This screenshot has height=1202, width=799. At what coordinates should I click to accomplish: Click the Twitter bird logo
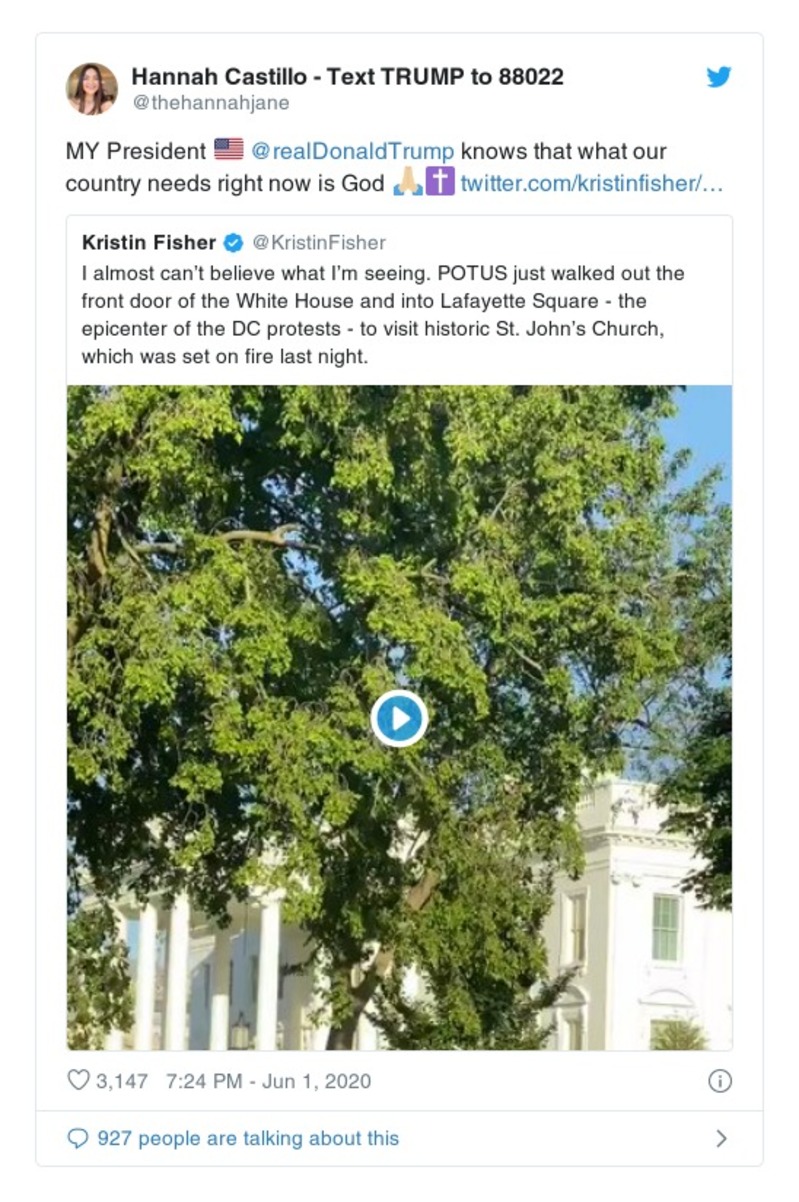719,78
